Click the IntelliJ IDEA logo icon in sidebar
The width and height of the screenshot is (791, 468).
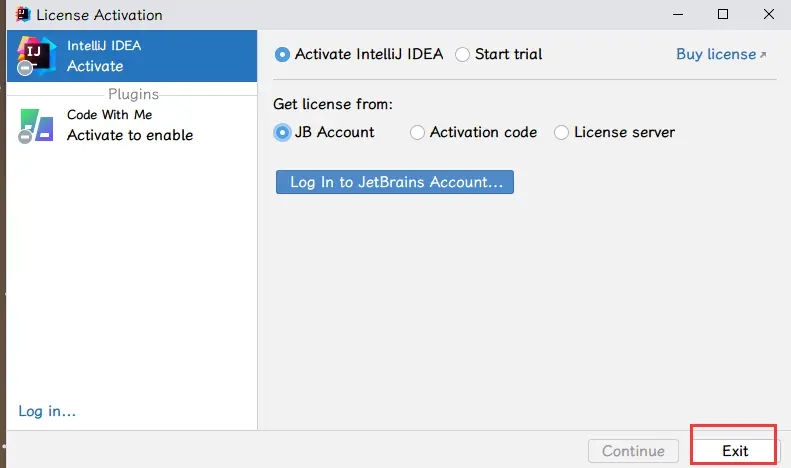point(36,57)
